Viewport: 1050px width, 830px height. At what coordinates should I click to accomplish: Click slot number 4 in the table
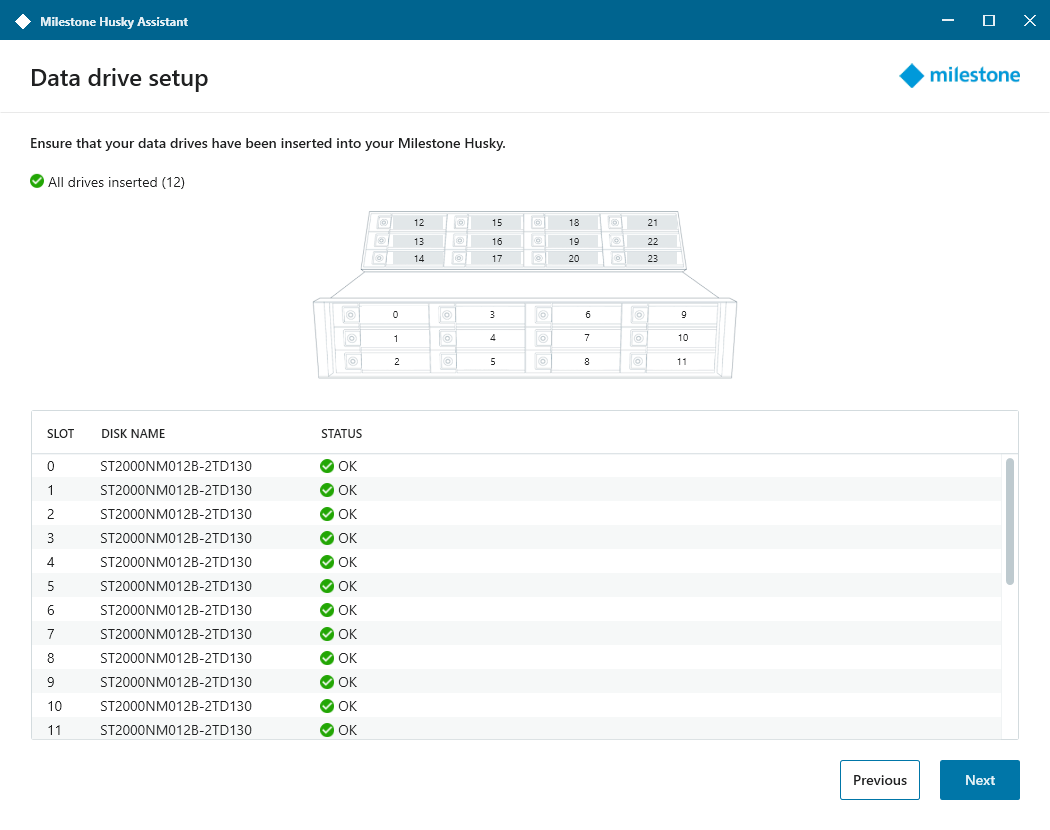(x=51, y=563)
